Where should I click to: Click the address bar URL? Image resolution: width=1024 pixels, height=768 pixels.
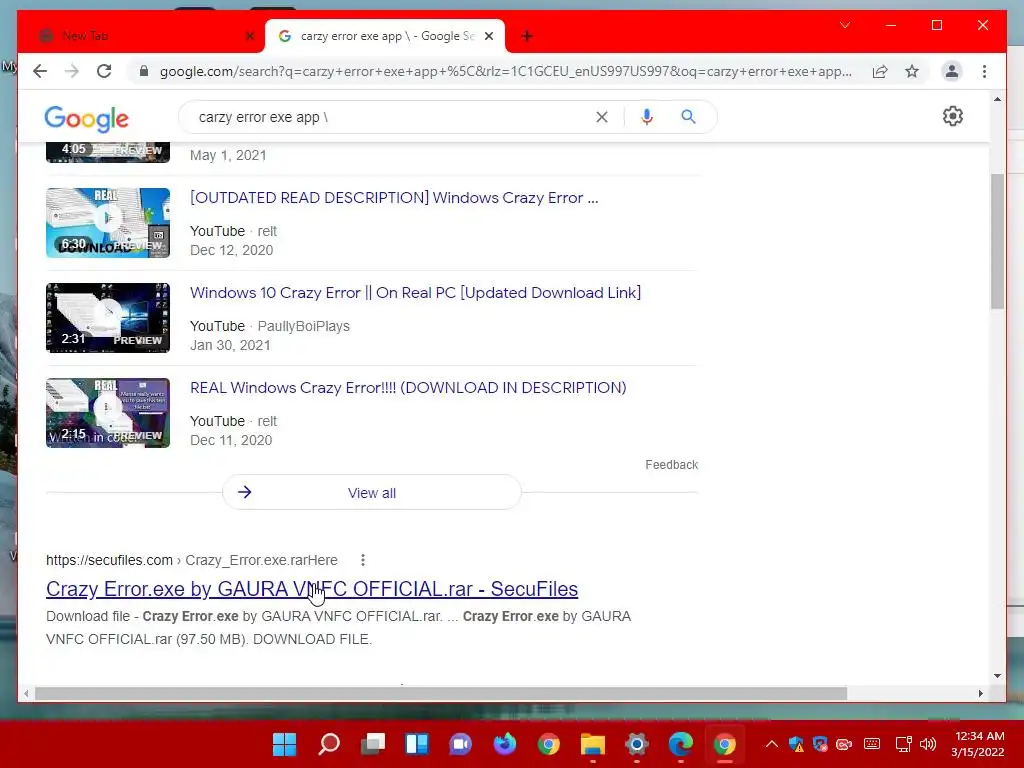505,71
